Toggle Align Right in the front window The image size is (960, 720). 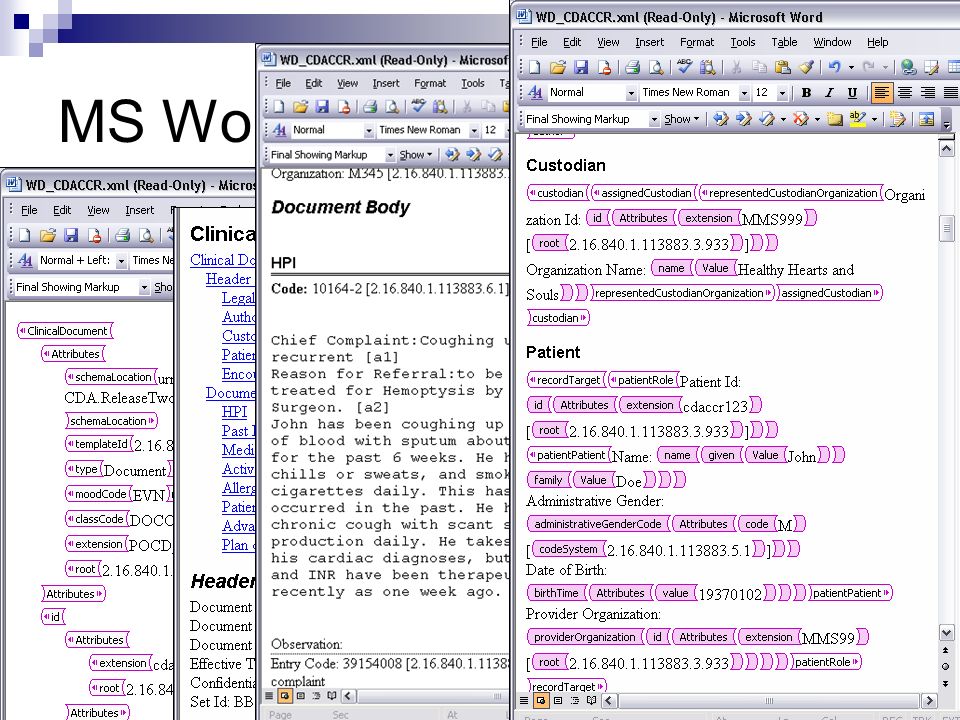tap(928, 92)
